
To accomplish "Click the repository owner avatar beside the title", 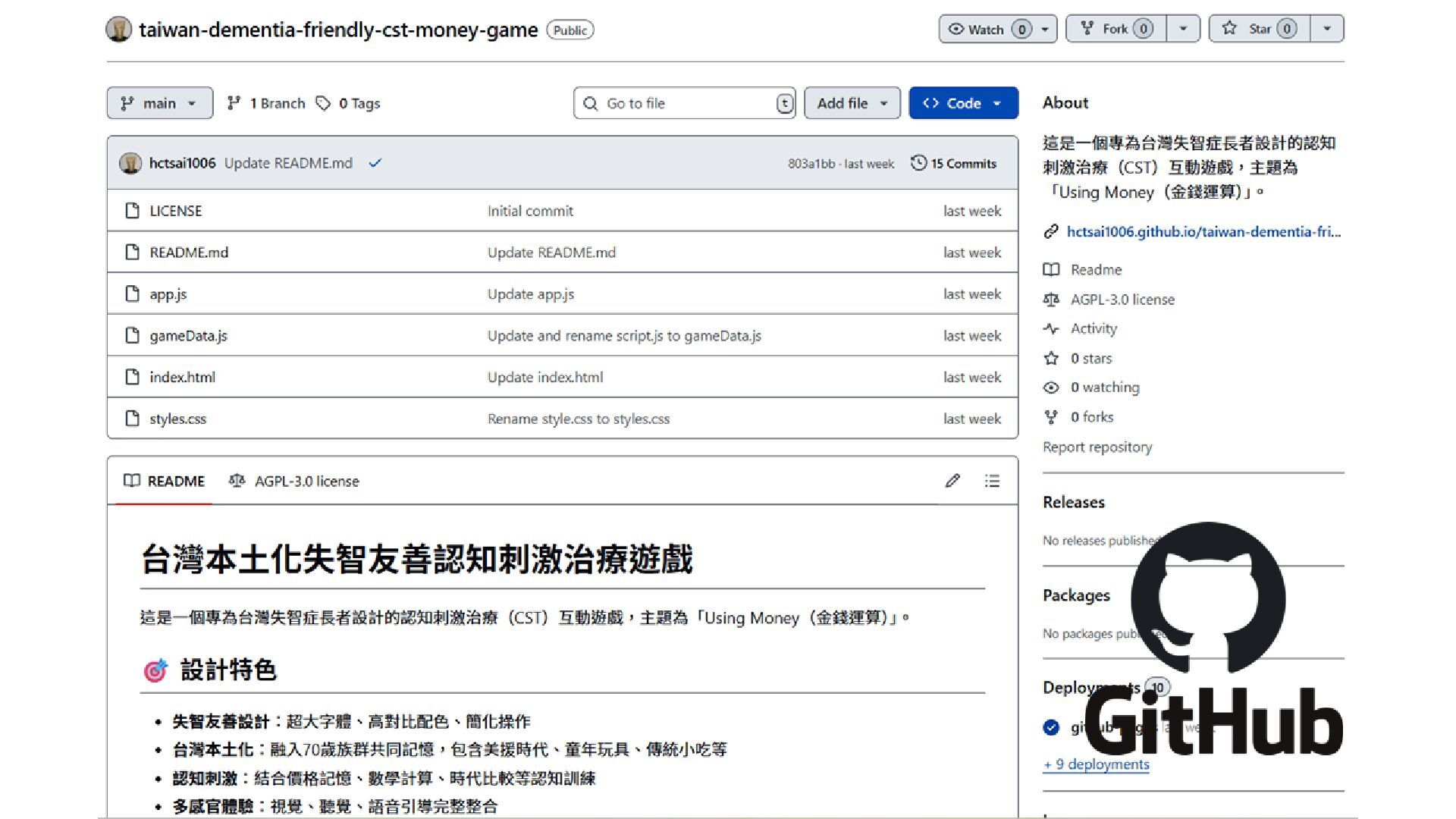I will (x=118, y=30).
